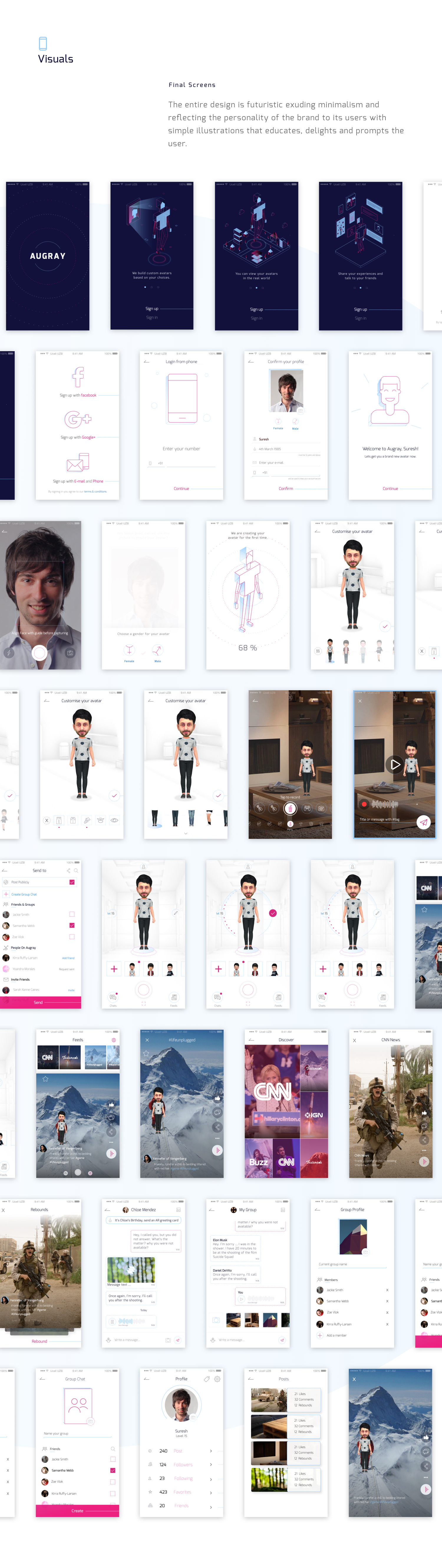The width and height of the screenshot is (442, 1568).
Task: Click Continue on the Login from phone screen
Action: coord(181,489)
